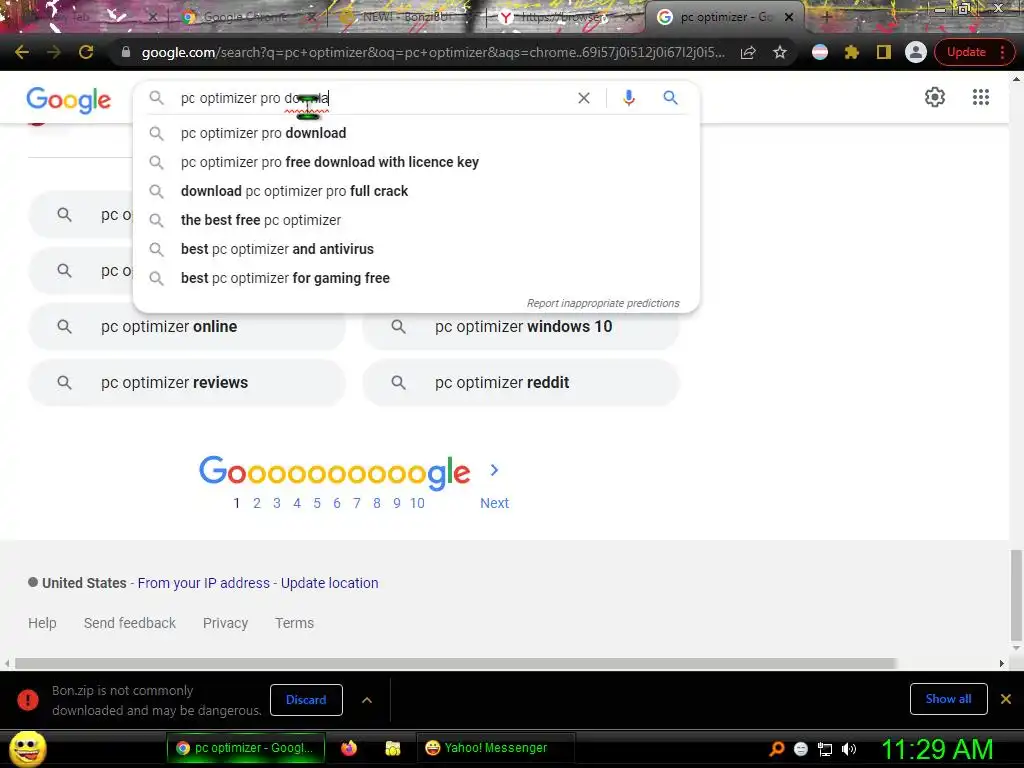
Task: Go to results page 4
Action: 297,503
